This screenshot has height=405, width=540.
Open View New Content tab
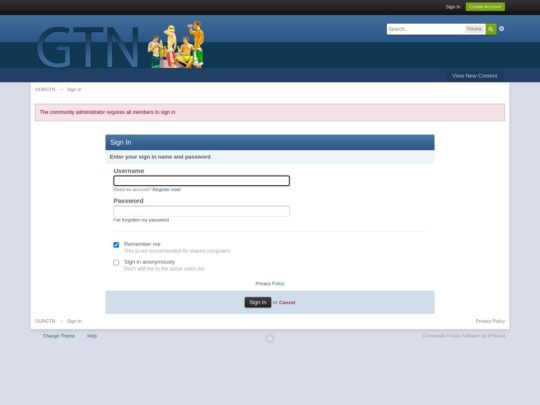click(475, 76)
